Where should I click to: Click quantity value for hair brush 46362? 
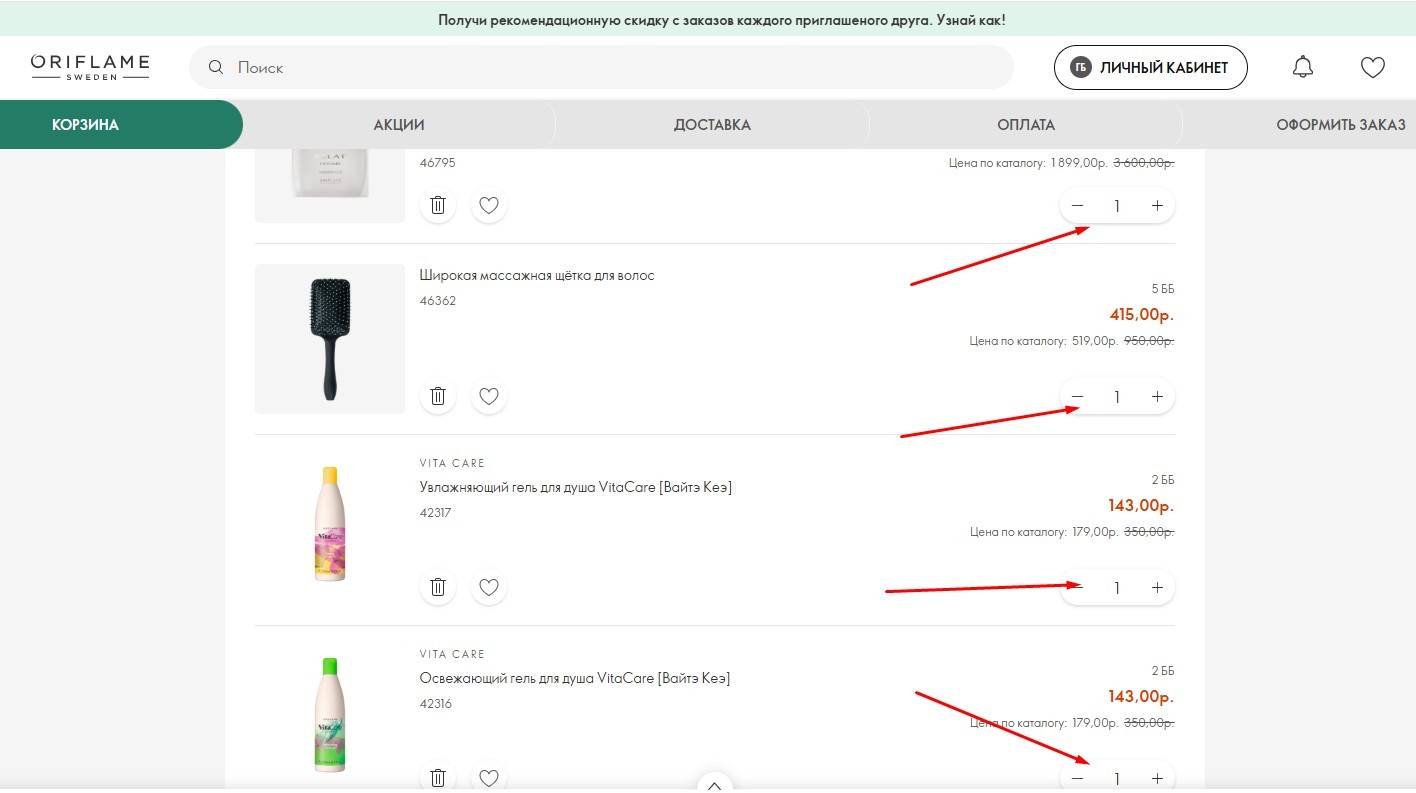coord(1117,397)
